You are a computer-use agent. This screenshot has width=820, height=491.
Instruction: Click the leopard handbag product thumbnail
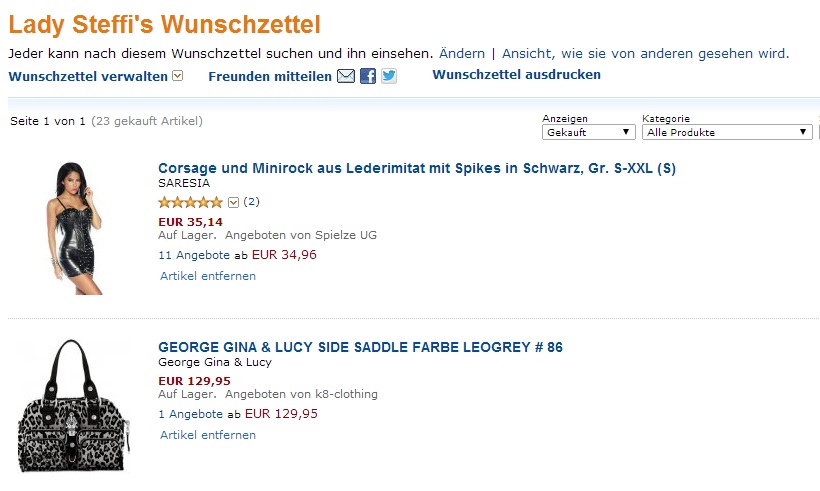click(x=74, y=406)
